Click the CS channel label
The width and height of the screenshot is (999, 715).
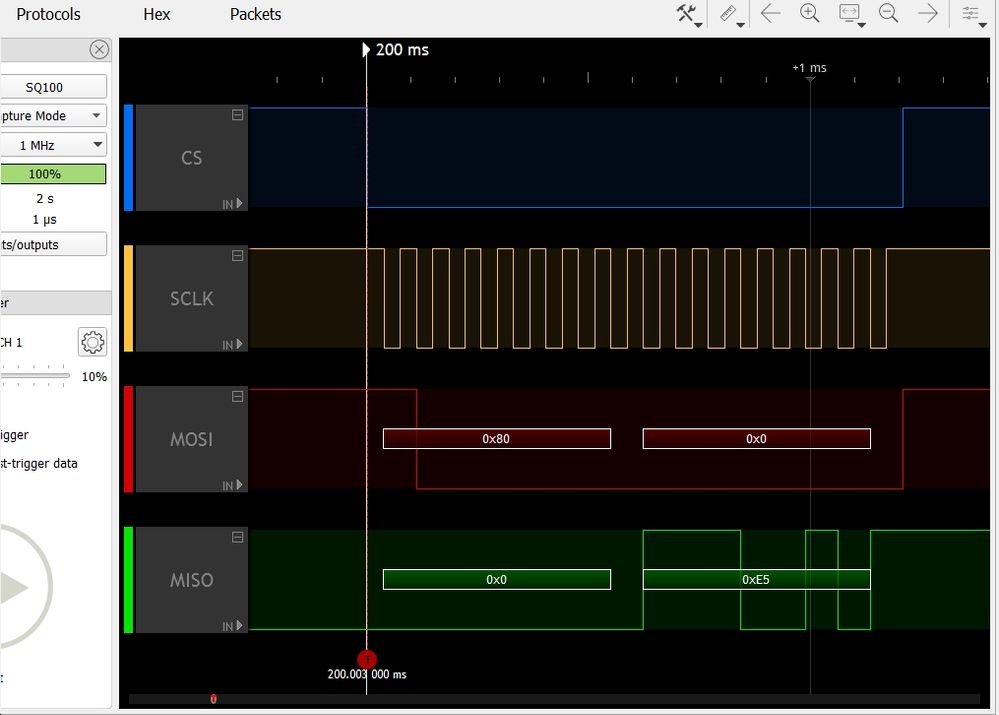(192, 157)
